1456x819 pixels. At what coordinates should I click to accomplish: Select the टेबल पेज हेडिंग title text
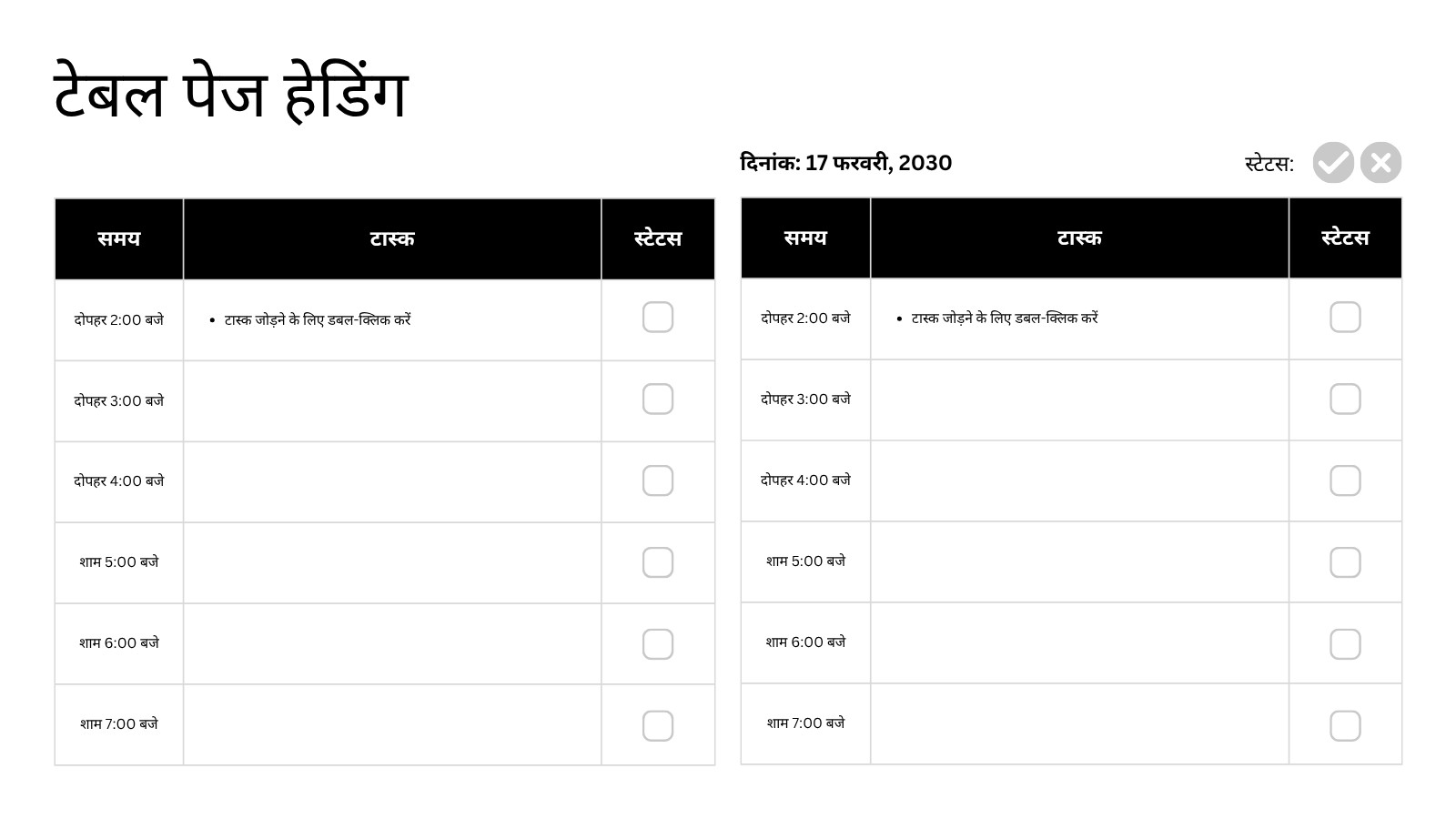coord(231,93)
